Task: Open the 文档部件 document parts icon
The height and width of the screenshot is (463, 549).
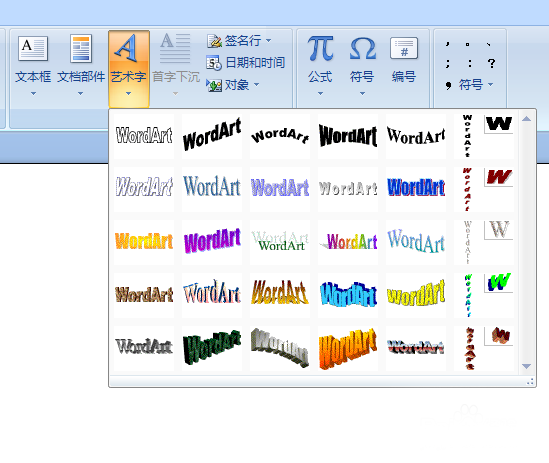Action: coord(81,49)
